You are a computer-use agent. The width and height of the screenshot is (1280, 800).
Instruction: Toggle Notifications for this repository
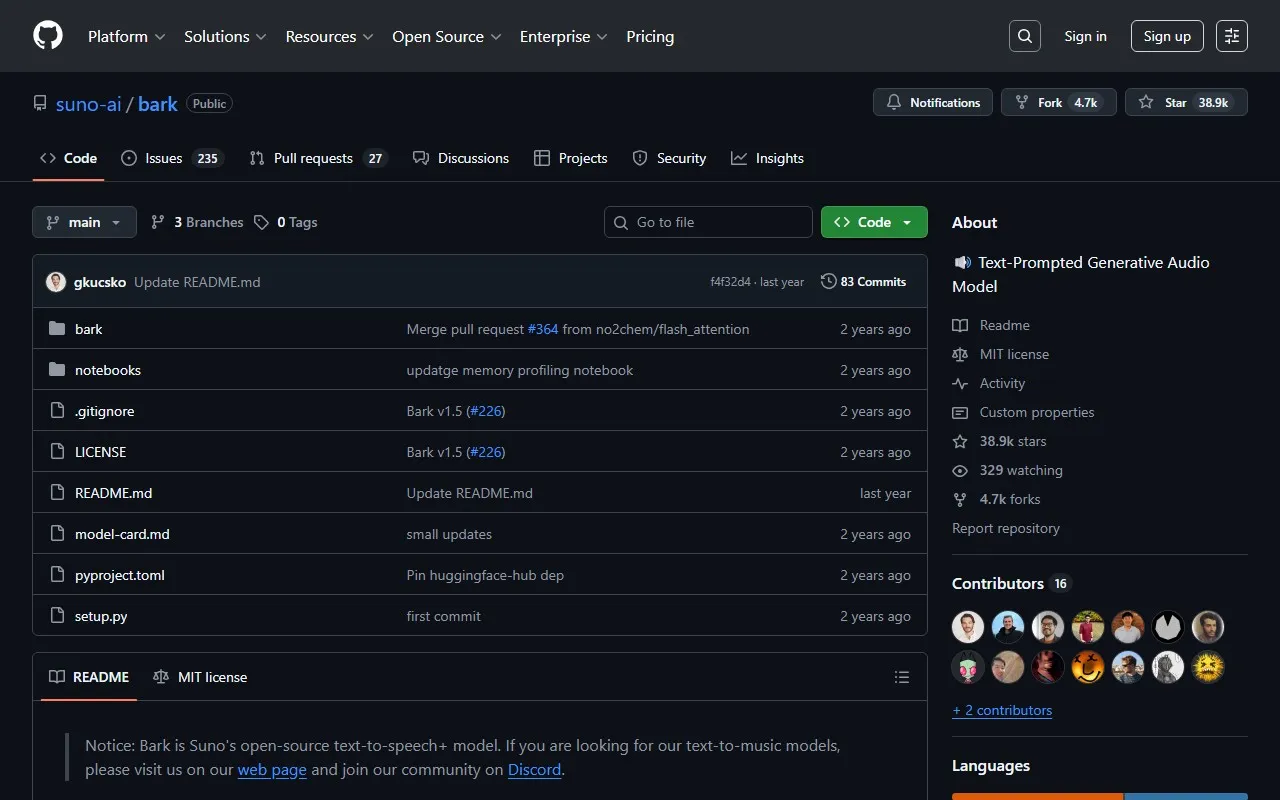(x=933, y=103)
